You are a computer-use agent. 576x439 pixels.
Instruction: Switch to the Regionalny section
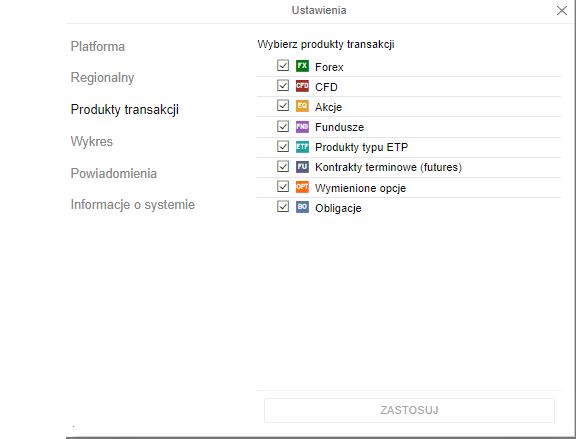click(x=102, y=78)
